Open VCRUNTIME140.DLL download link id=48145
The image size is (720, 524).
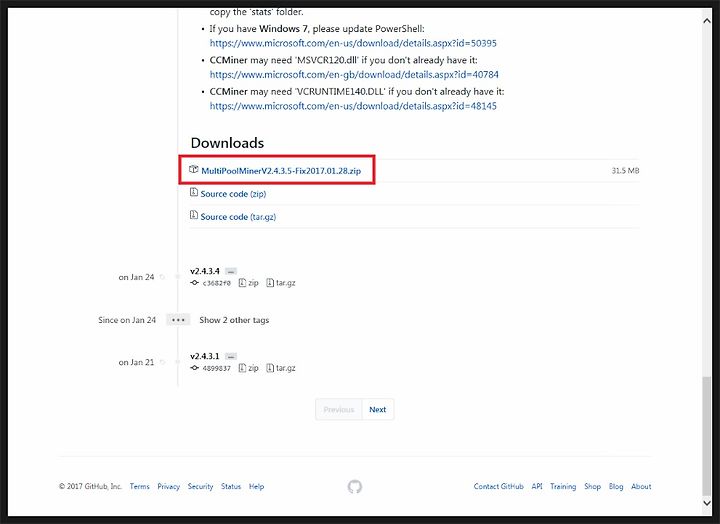[353, 106]
